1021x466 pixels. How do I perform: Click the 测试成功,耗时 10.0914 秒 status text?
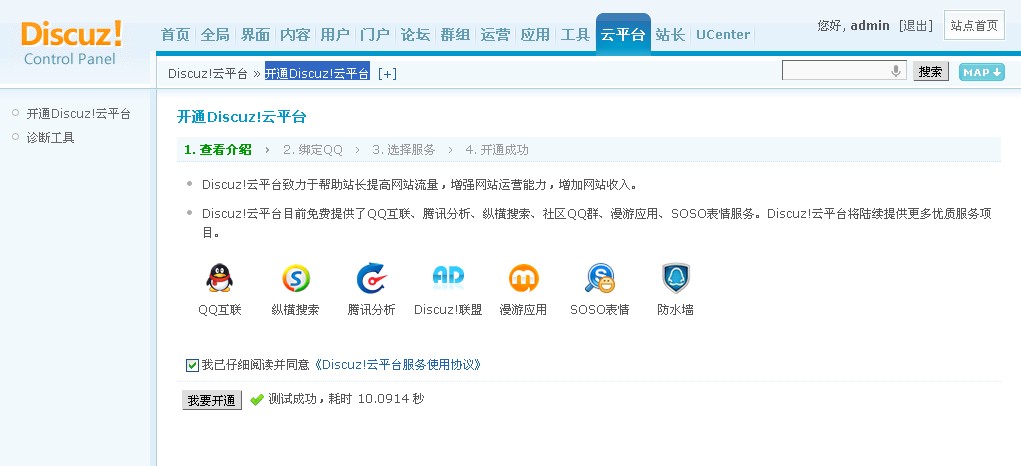346,398
